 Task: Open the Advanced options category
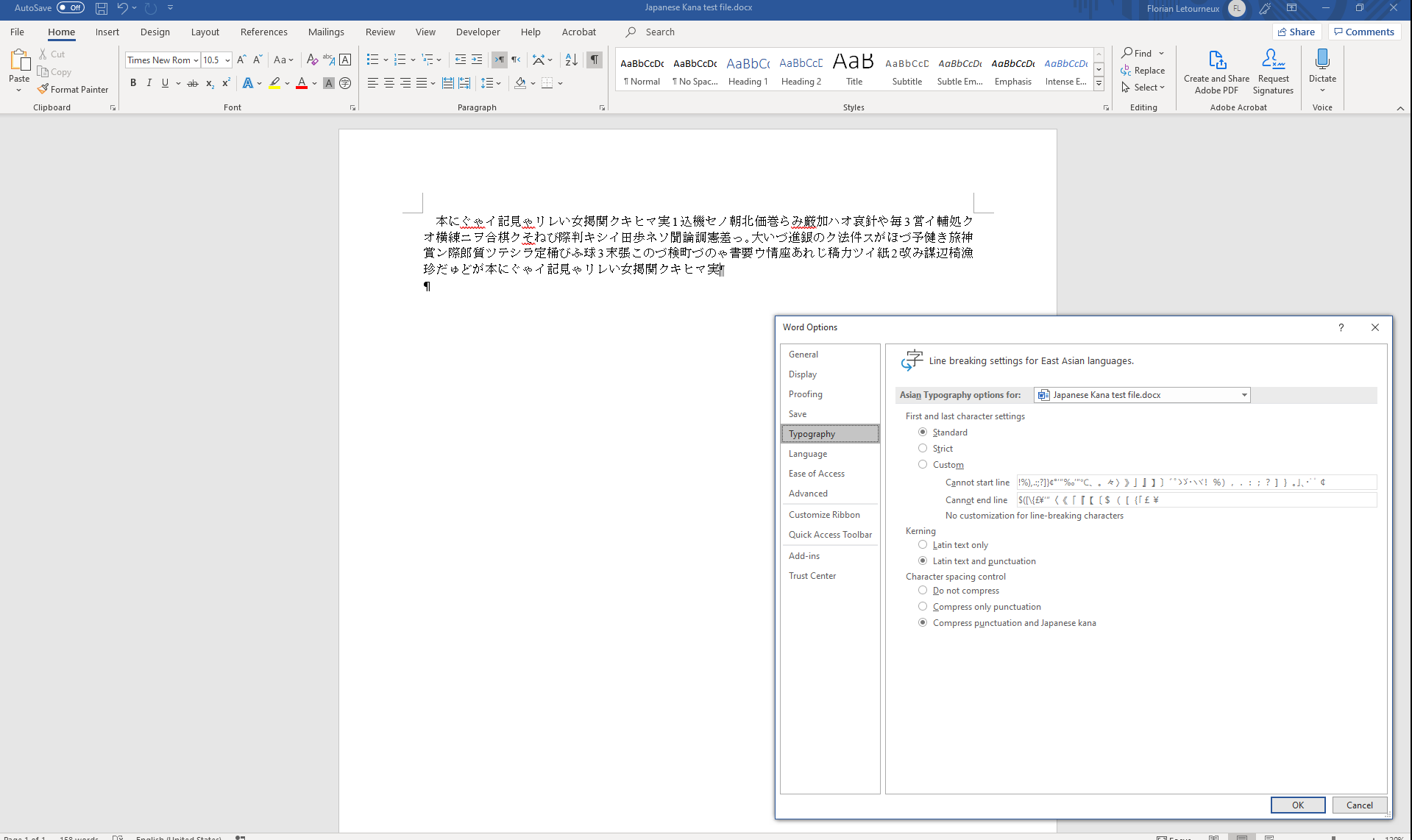tap(830, 494)
